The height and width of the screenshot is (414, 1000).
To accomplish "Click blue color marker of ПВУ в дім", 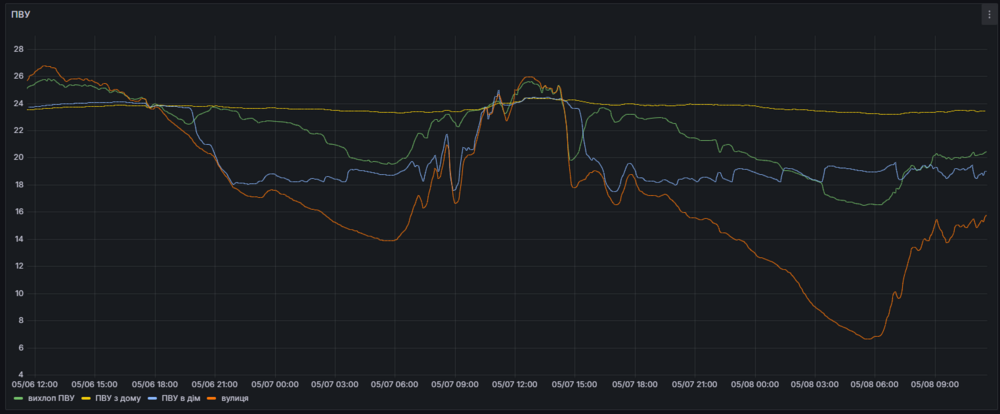I will [152, 398].
